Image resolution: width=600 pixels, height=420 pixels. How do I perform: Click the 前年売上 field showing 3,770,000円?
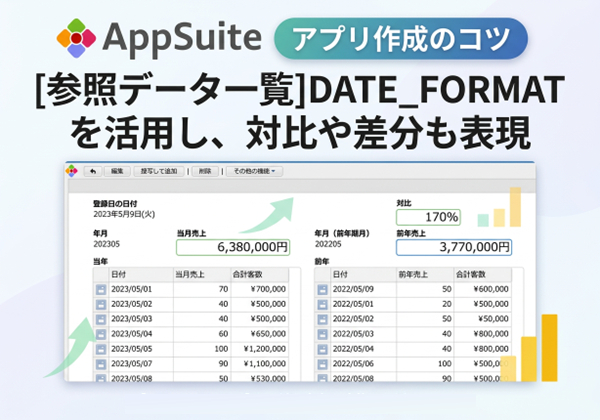pos(454,247)
